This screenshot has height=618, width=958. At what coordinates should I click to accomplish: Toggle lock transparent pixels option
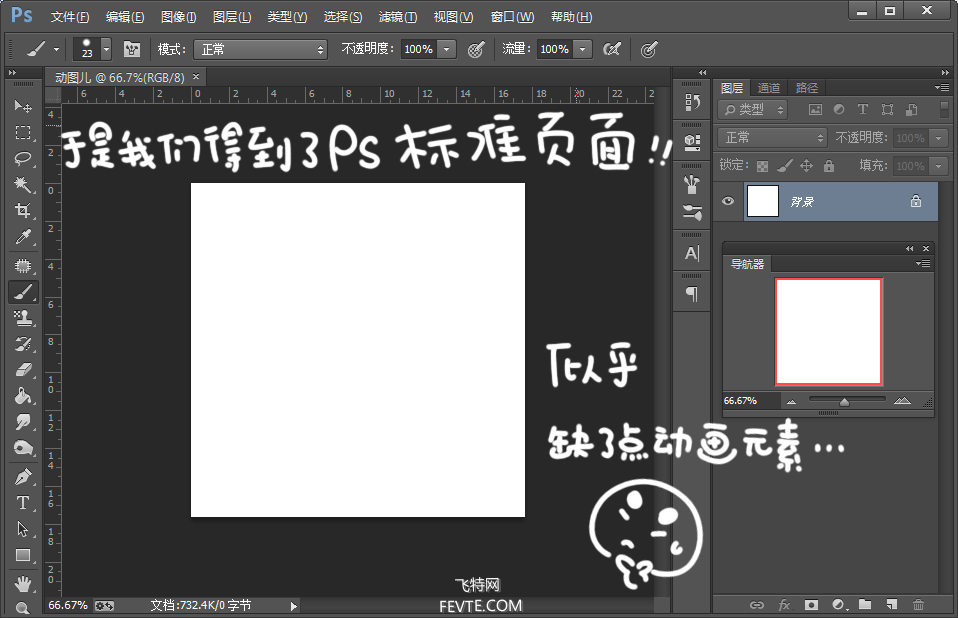(762, 166)
